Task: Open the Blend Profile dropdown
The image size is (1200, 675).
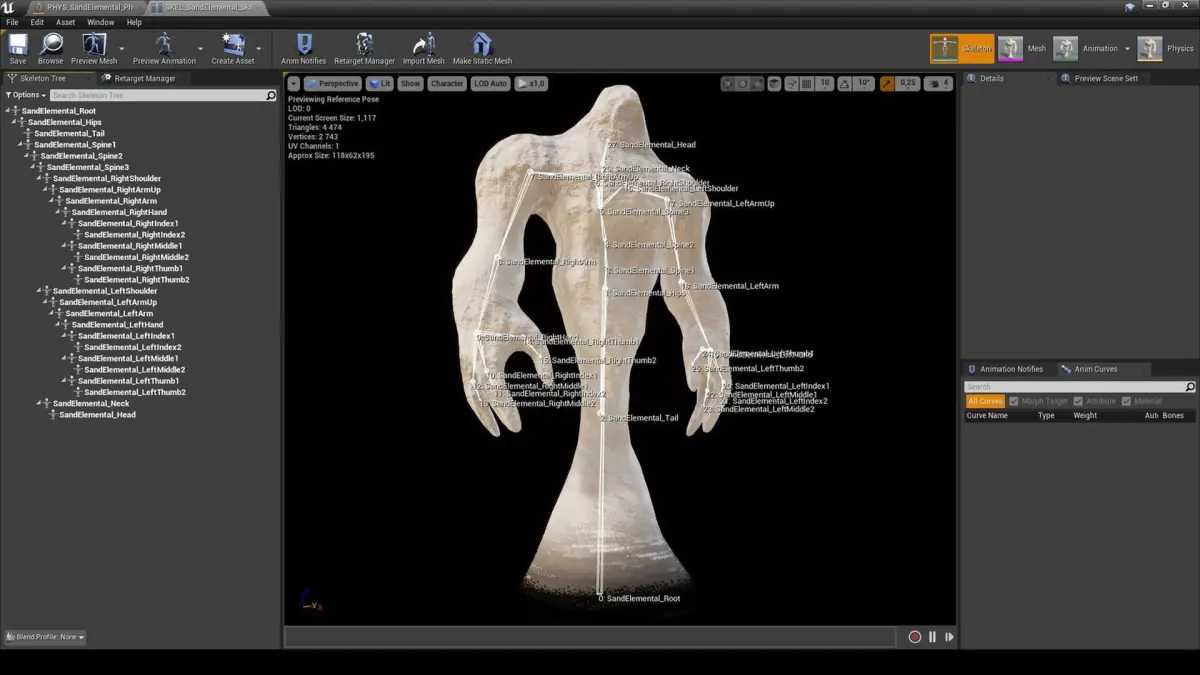Action: point(45,637)
